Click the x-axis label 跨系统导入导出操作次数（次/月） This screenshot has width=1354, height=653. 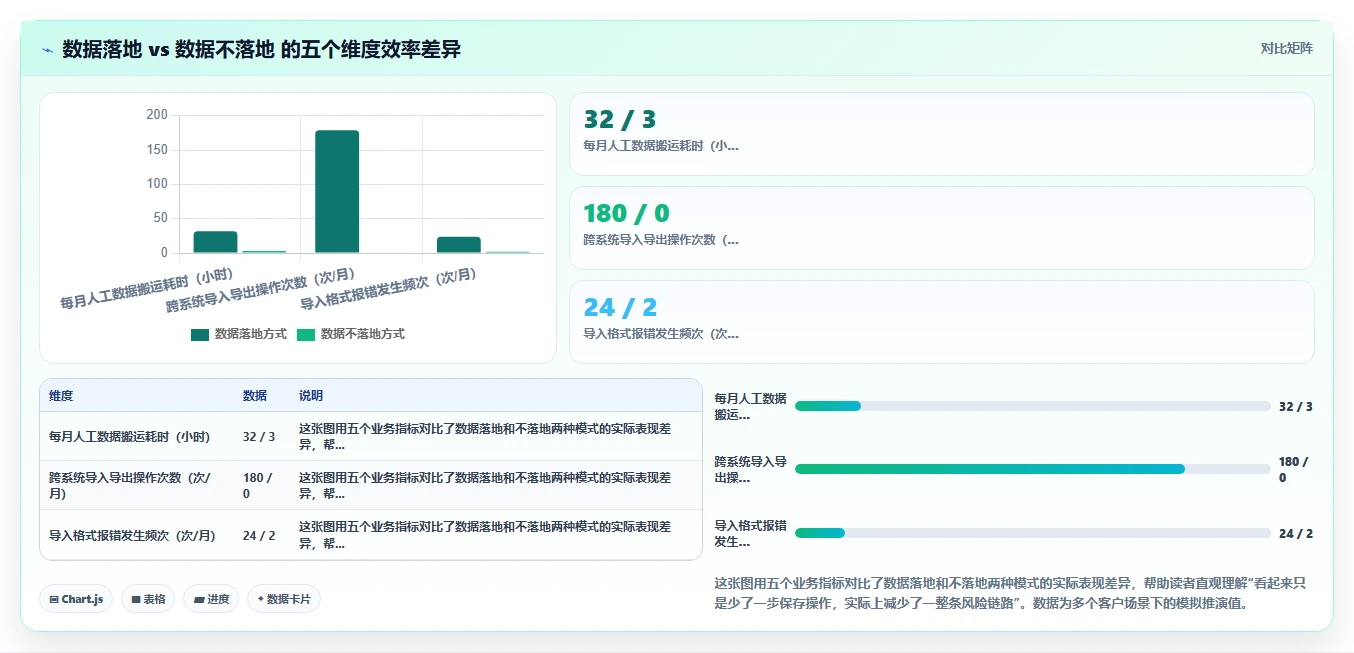point(261,292)
